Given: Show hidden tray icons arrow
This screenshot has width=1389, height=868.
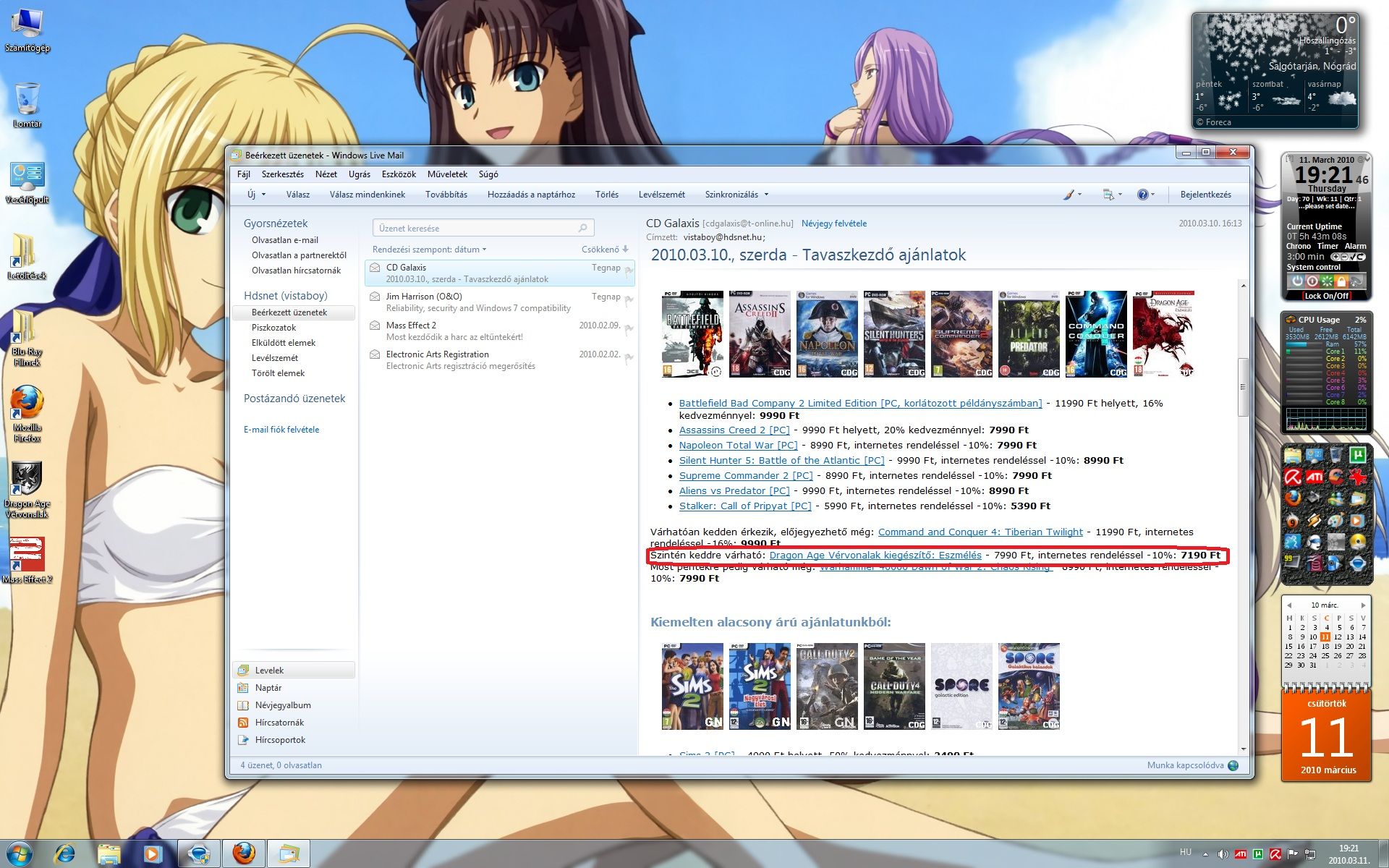Looking at the screenshot, I should click(x=1206, y=854).
